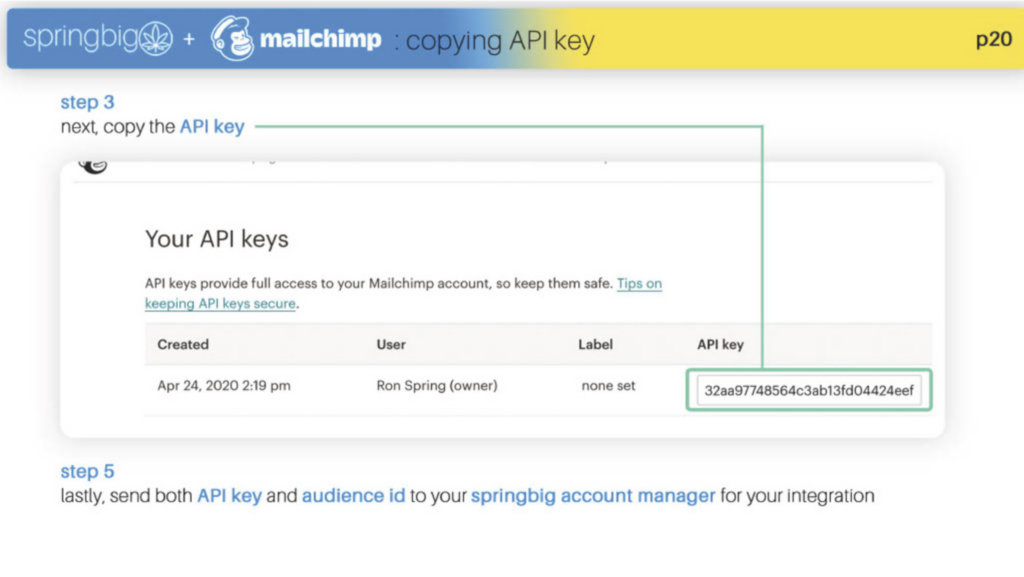
Task: Click springbig account manager text
Action: point(593,496)
